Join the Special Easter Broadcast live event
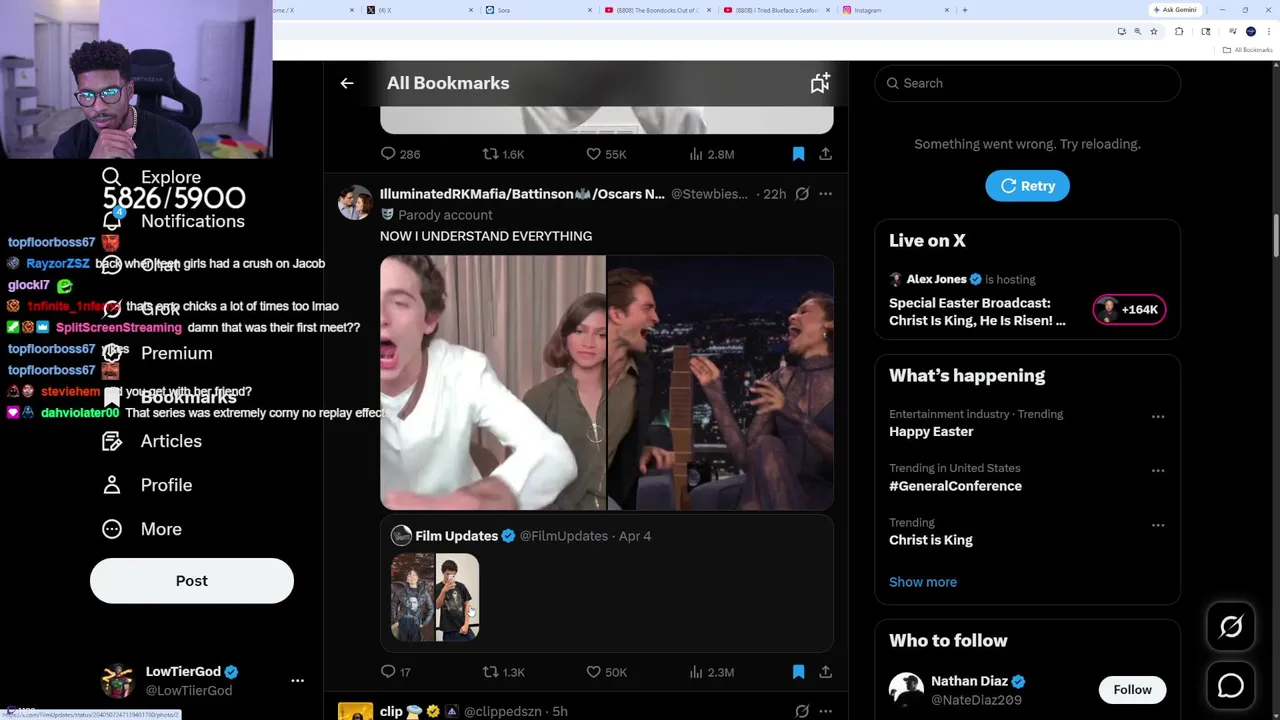Screen dimensions: 1280x720 977,312
